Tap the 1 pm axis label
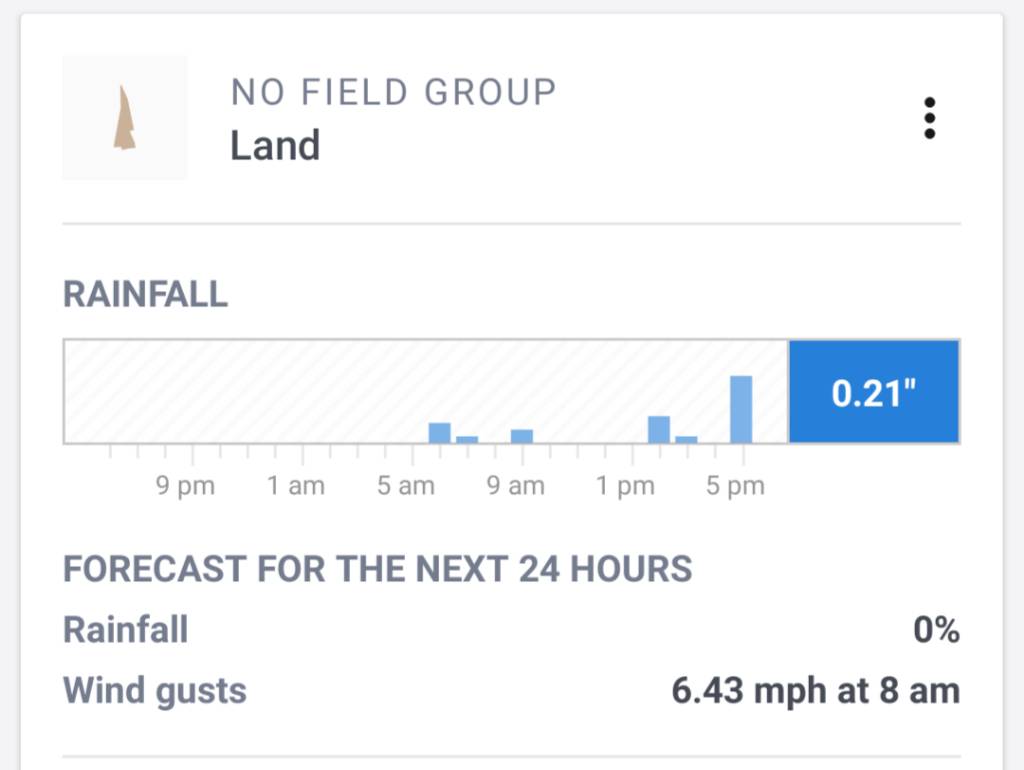Image resolution: width=1024 pixels, height=770 pixels. 625,486
